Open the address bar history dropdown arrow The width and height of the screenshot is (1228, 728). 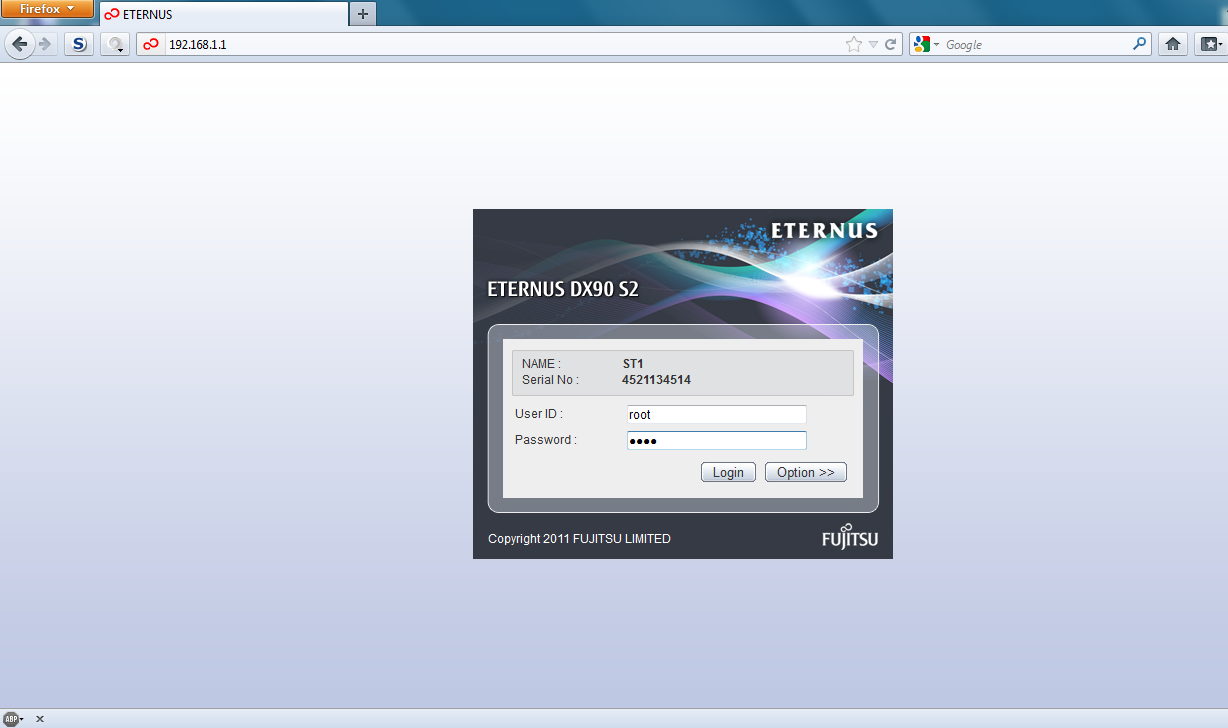873,44
